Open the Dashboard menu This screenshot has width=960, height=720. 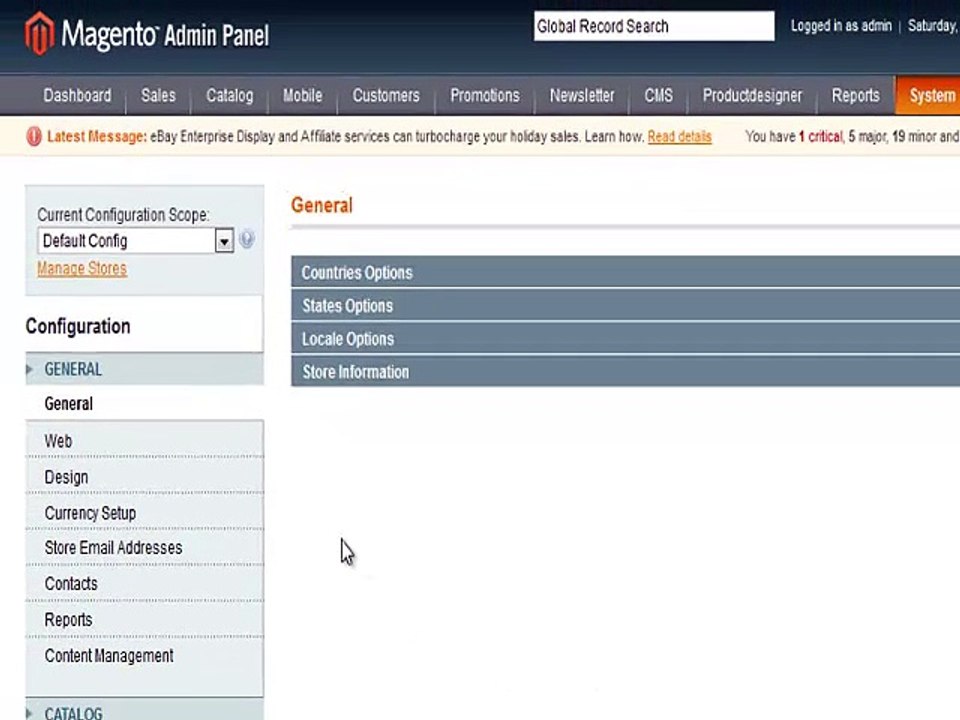click(77, 96)
